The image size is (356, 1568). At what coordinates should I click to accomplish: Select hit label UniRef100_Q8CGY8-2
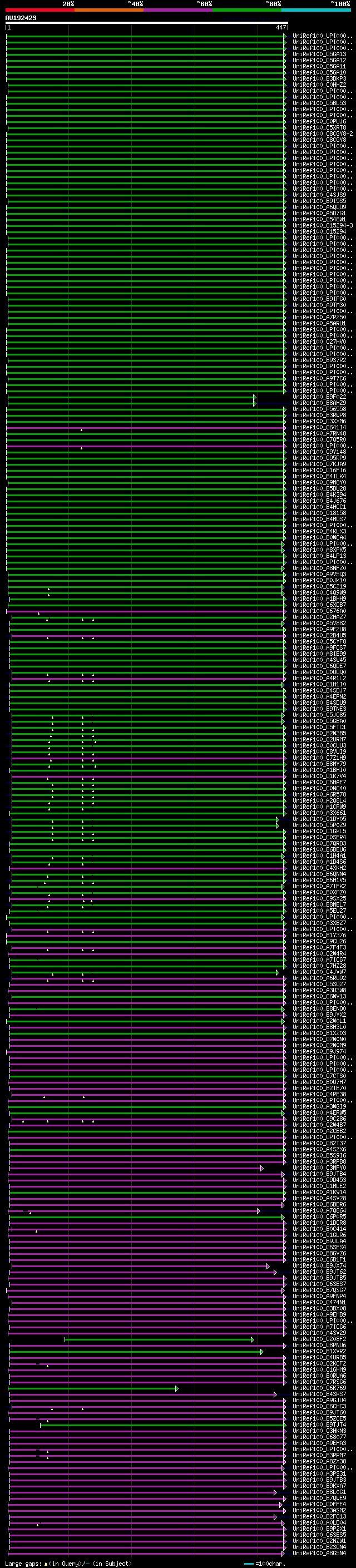(323, 134)
